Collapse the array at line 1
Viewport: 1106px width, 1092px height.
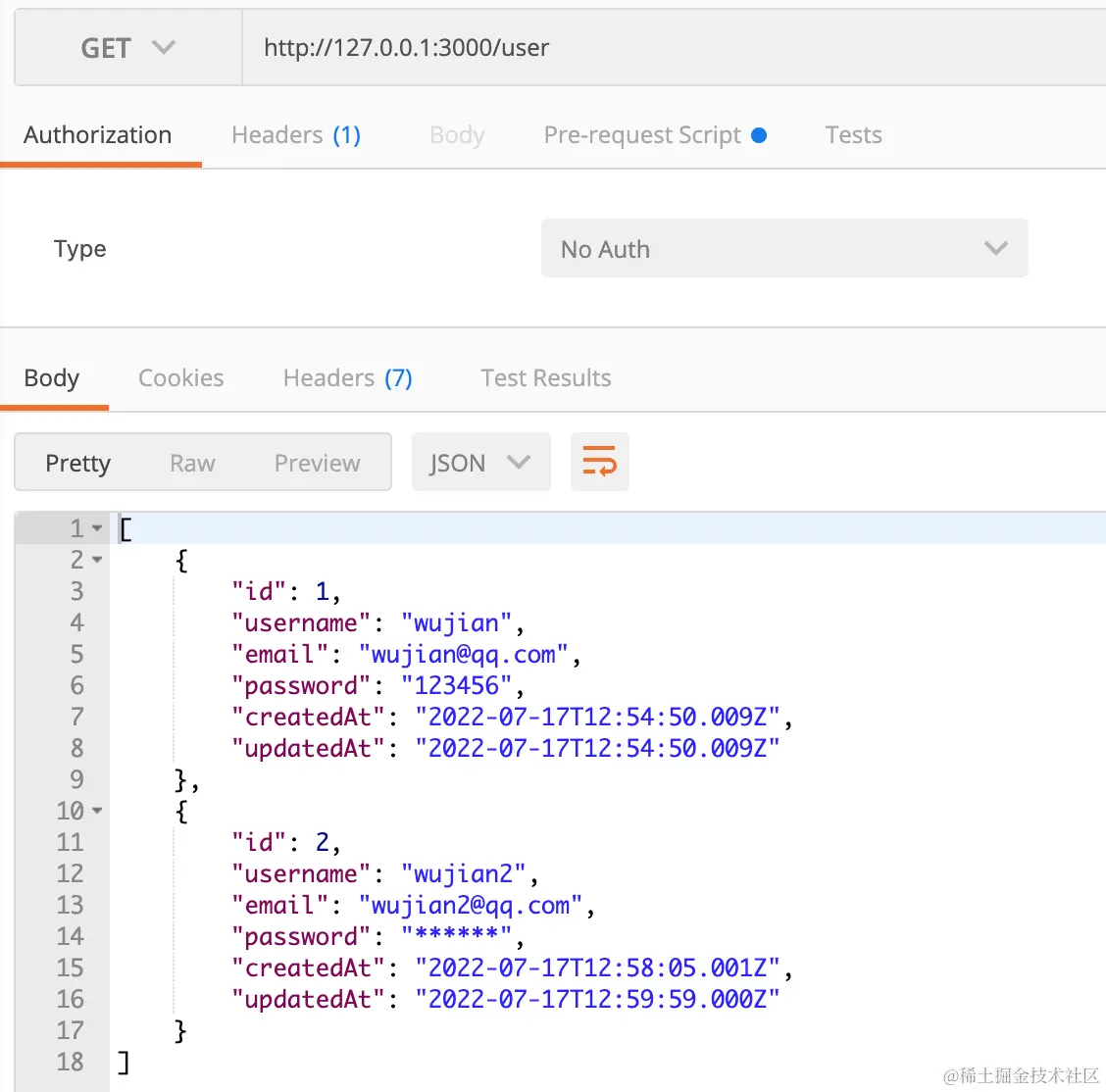(x=97, y=529)
